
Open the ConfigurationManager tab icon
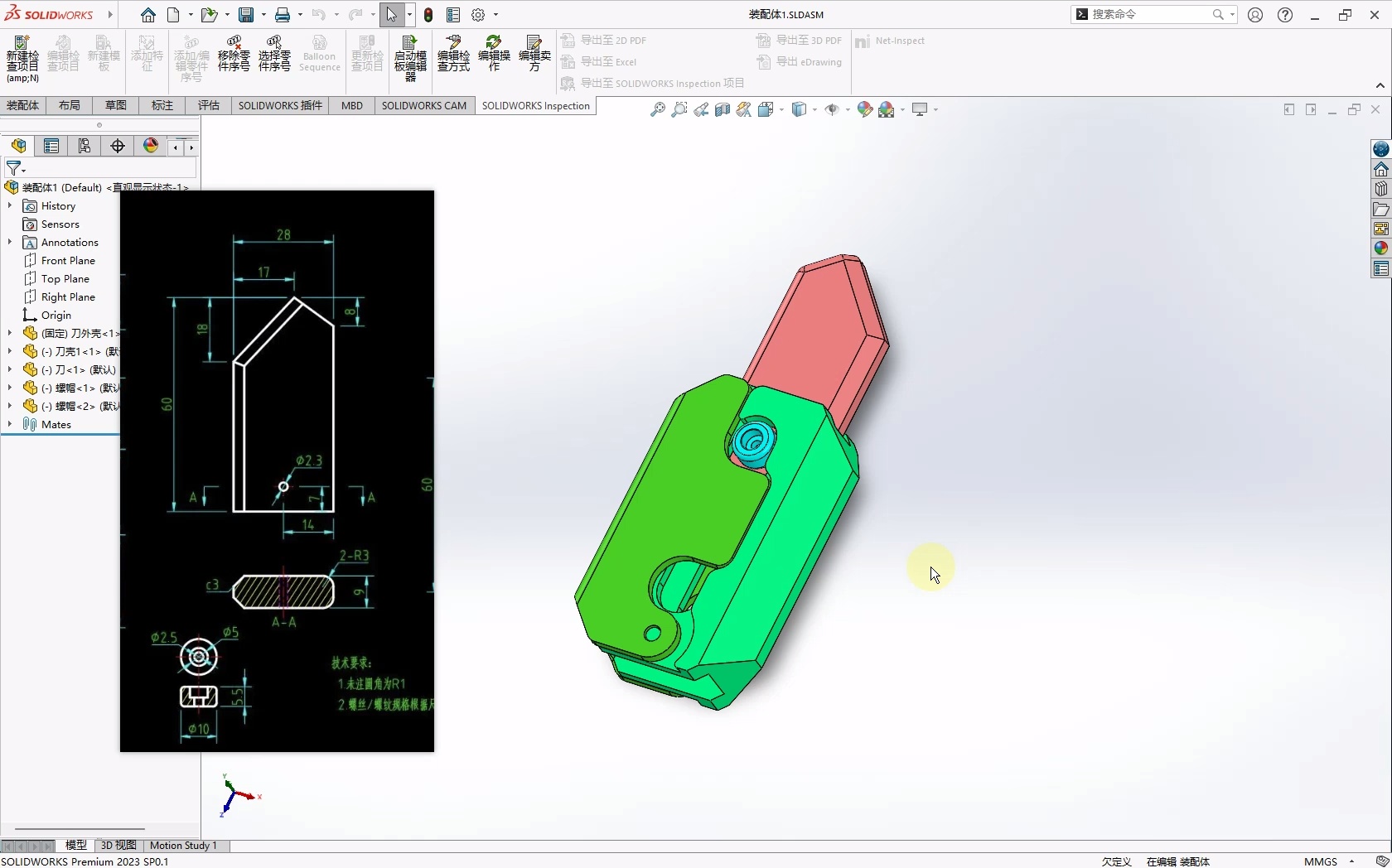coord(85,147)
